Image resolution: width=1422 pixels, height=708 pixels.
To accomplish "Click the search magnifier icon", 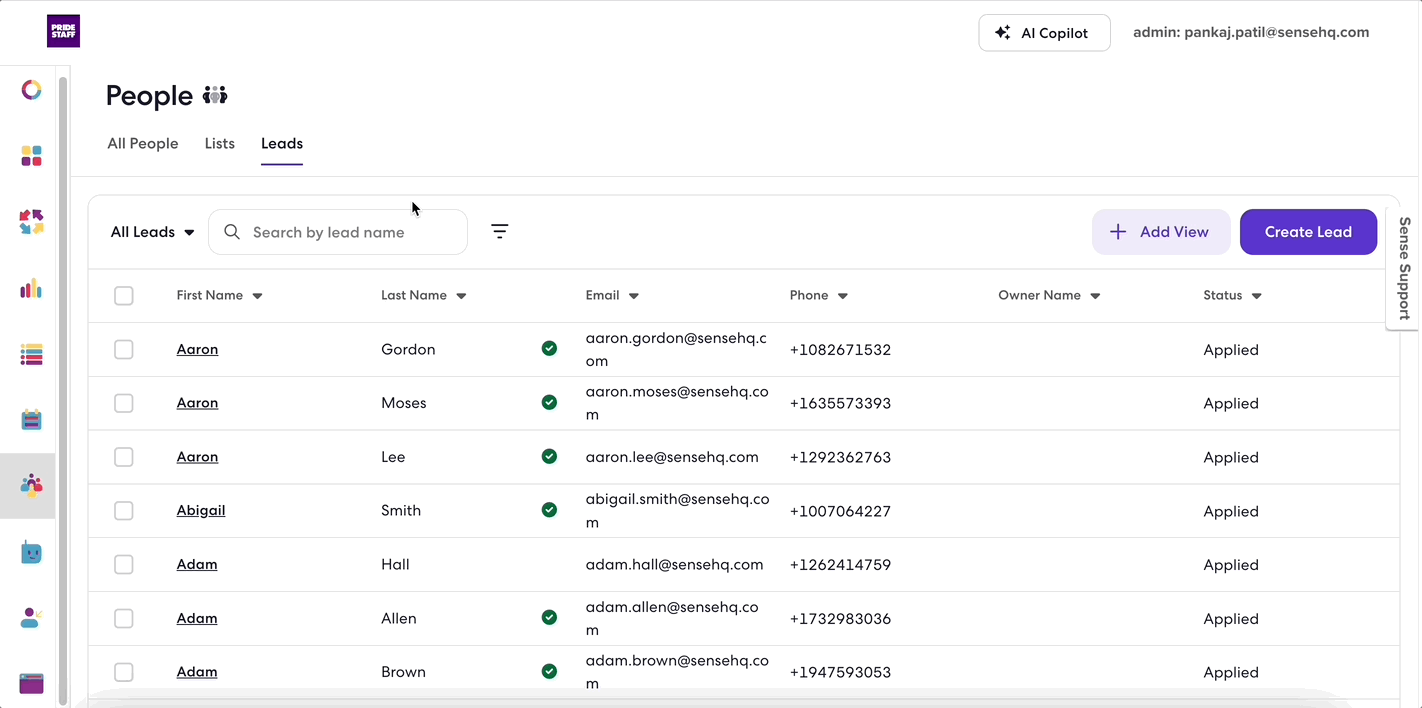I will [232, 232].
